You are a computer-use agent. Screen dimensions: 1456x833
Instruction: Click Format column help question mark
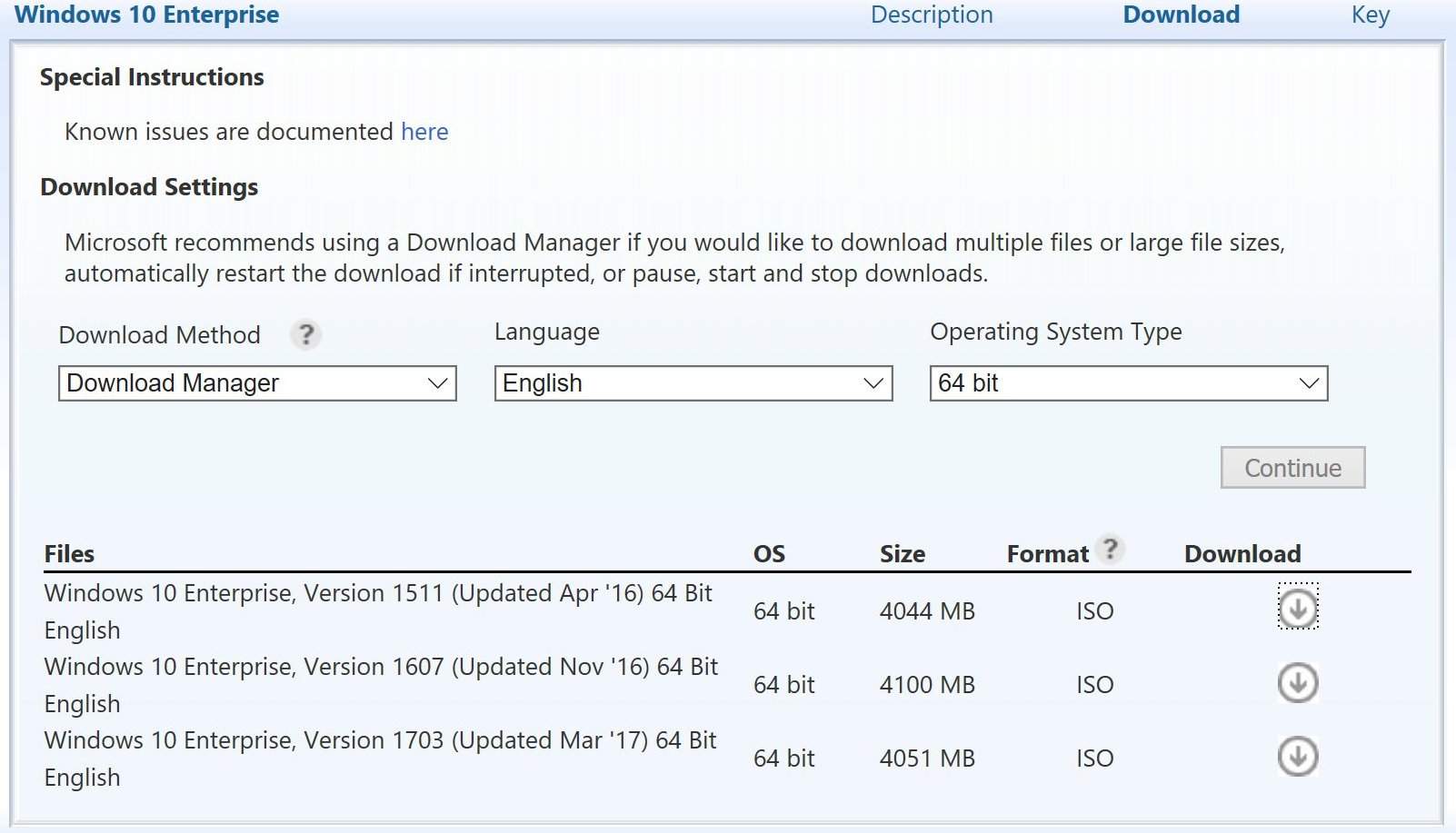tap(1110, 549)
